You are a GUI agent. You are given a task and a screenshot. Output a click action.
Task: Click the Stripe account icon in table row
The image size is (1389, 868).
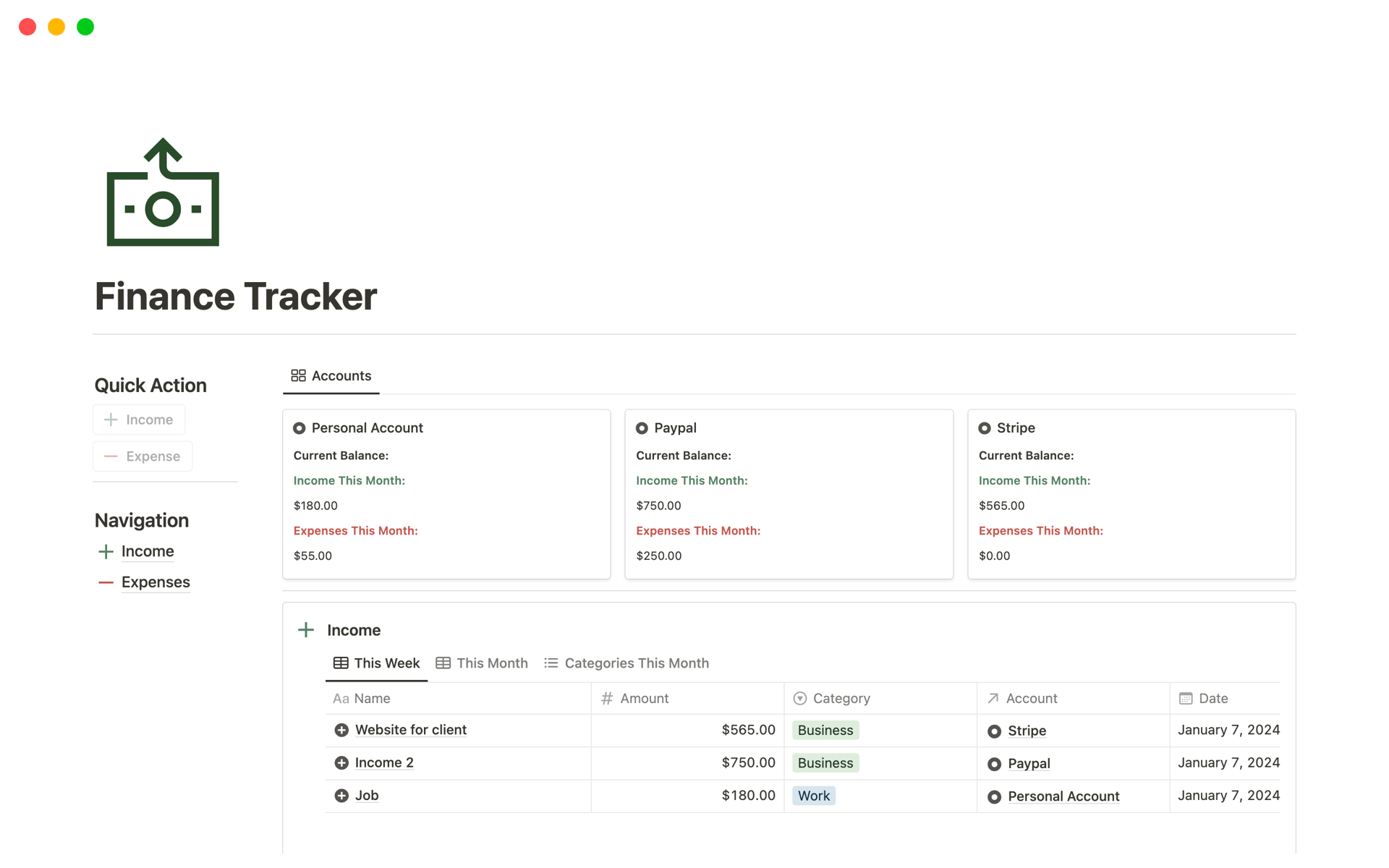tap(994, 731)
